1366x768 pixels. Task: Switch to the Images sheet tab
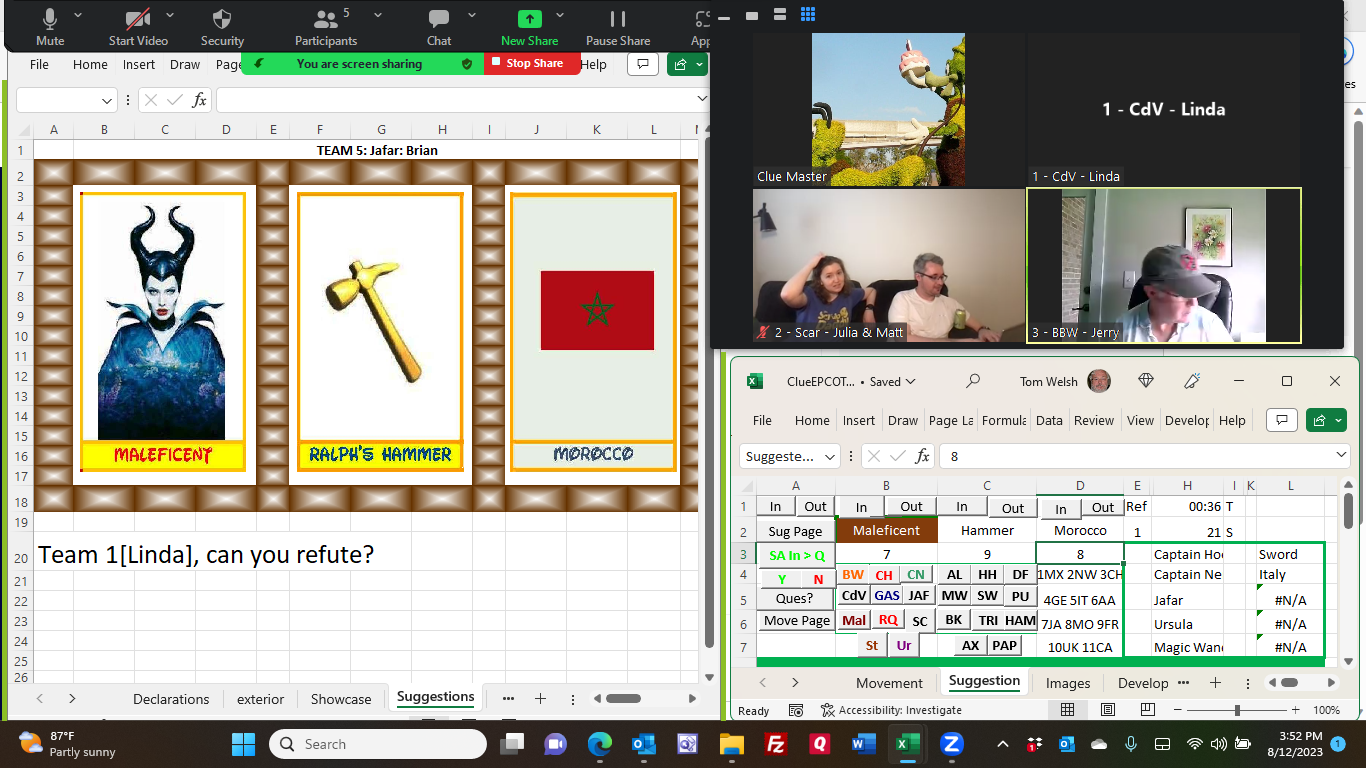point(1068,683)
